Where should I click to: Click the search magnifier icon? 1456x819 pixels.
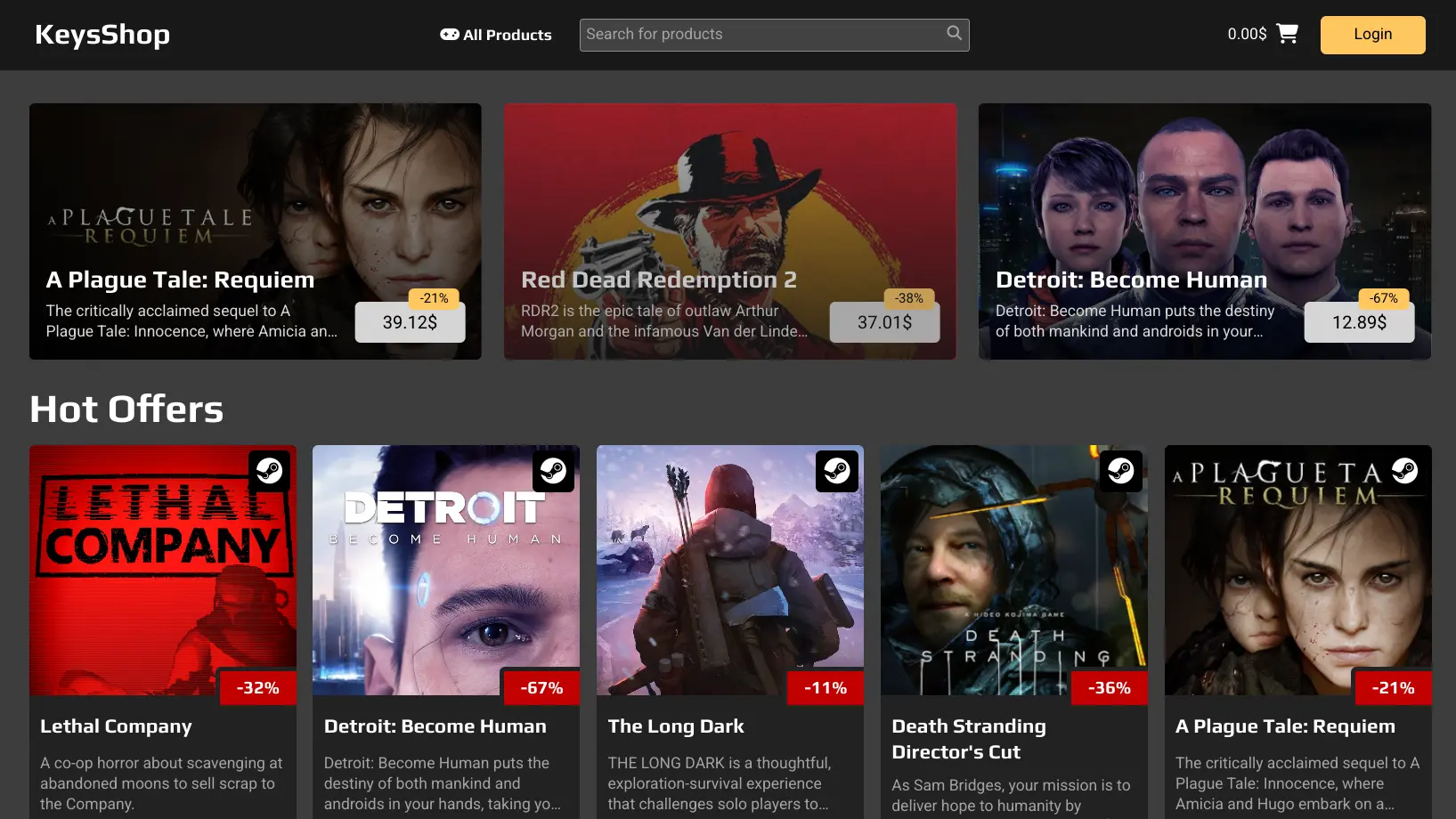(x=954, y=34)
